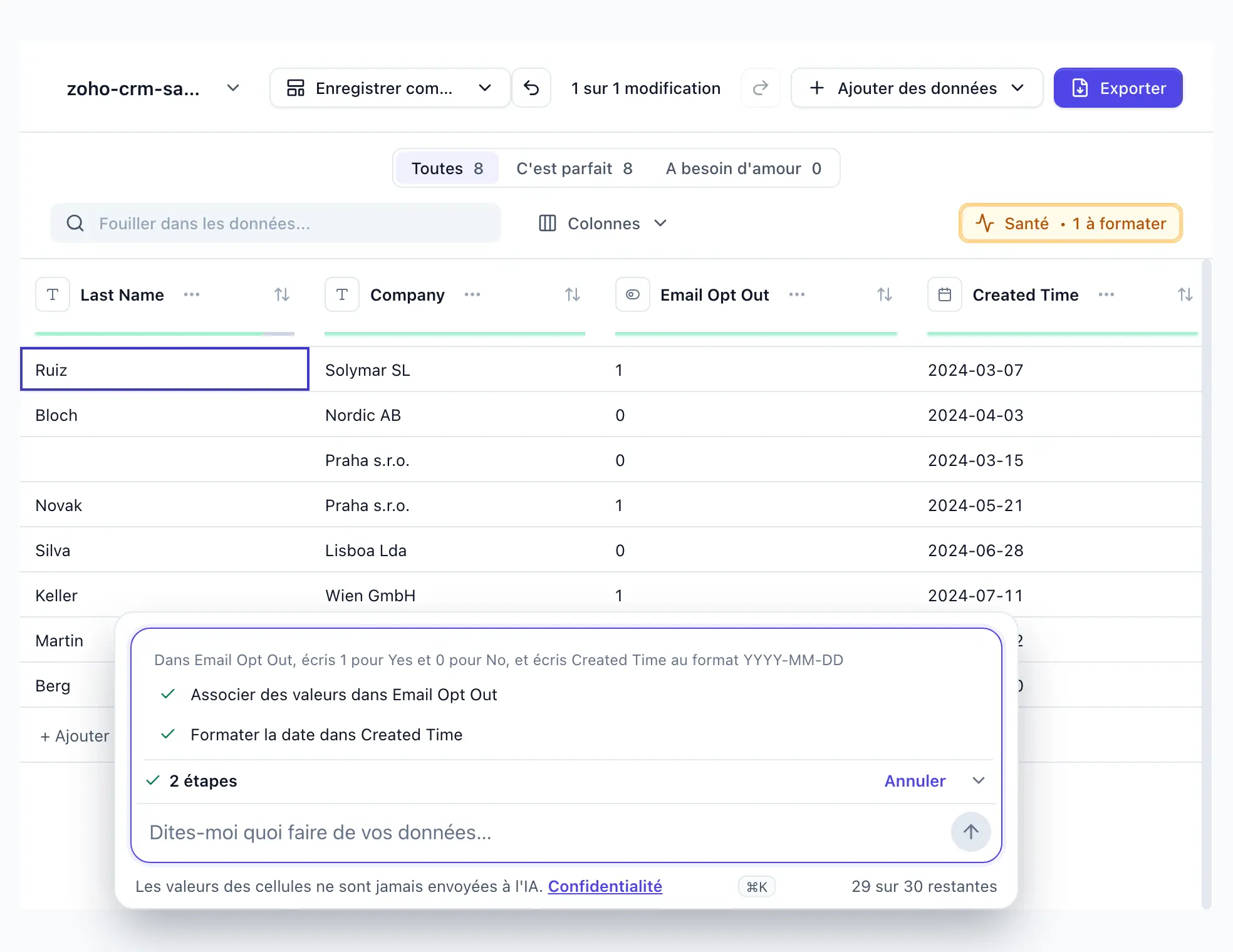The width and height of the screenshot is (1233, 952).
Task: Open Company column options menu
Action: pos(472,294)
